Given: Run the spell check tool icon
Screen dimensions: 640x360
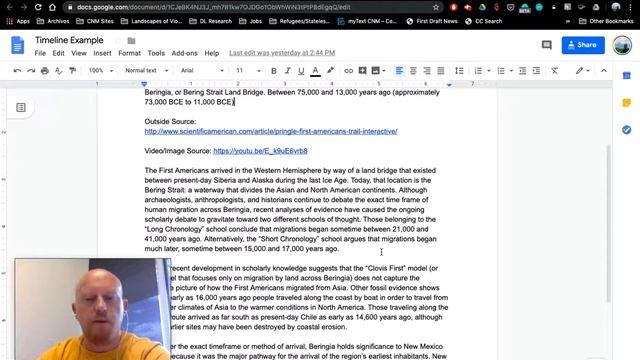Looking at the screenshot, I should (59, 71).
